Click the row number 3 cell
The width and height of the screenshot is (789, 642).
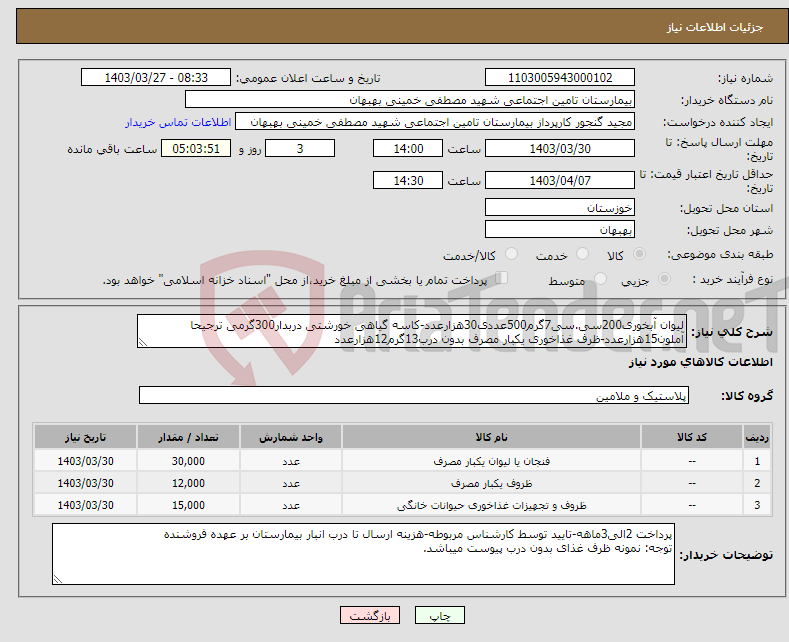pyautogui.click(x=757, y=505)
